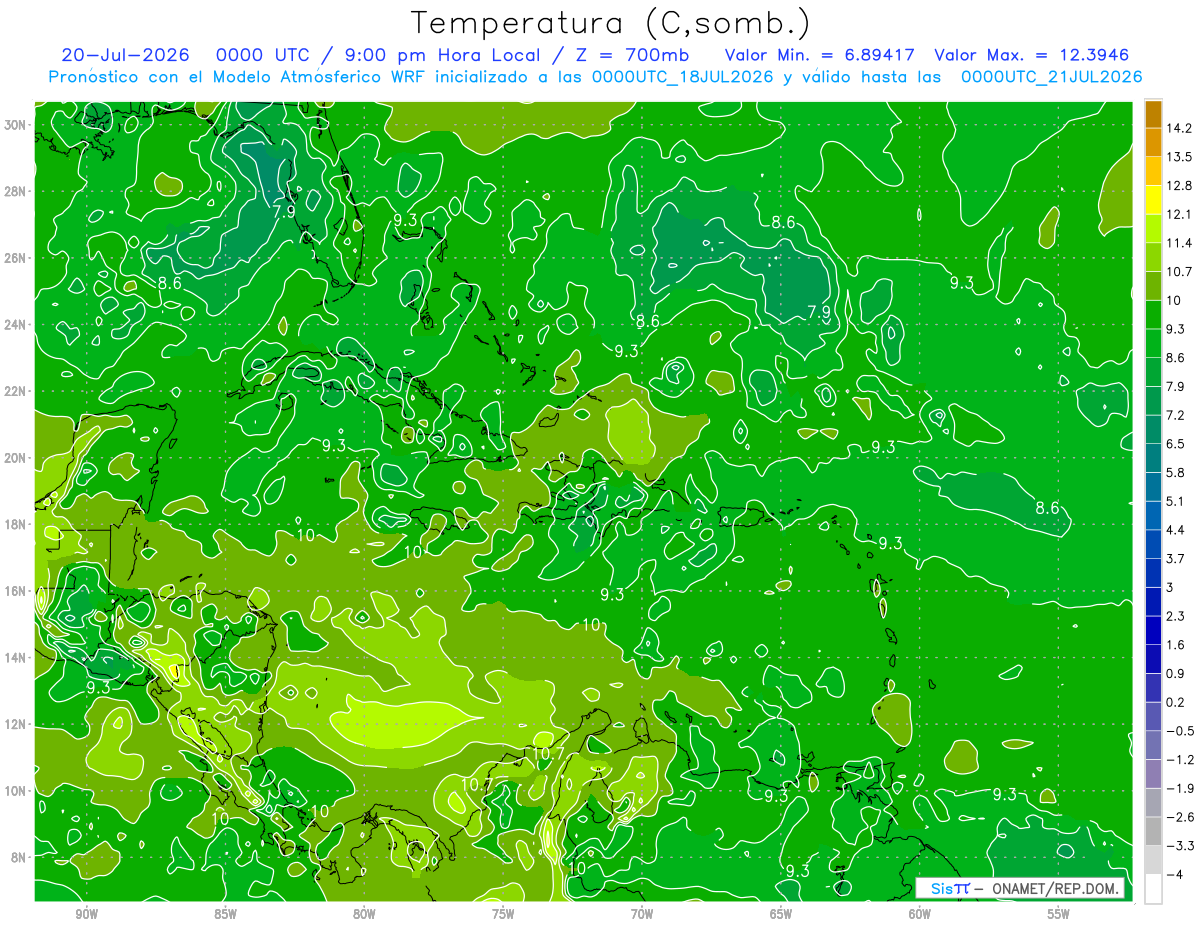
Task: Click the 65W longitude axis label
Action: point(781,914)
